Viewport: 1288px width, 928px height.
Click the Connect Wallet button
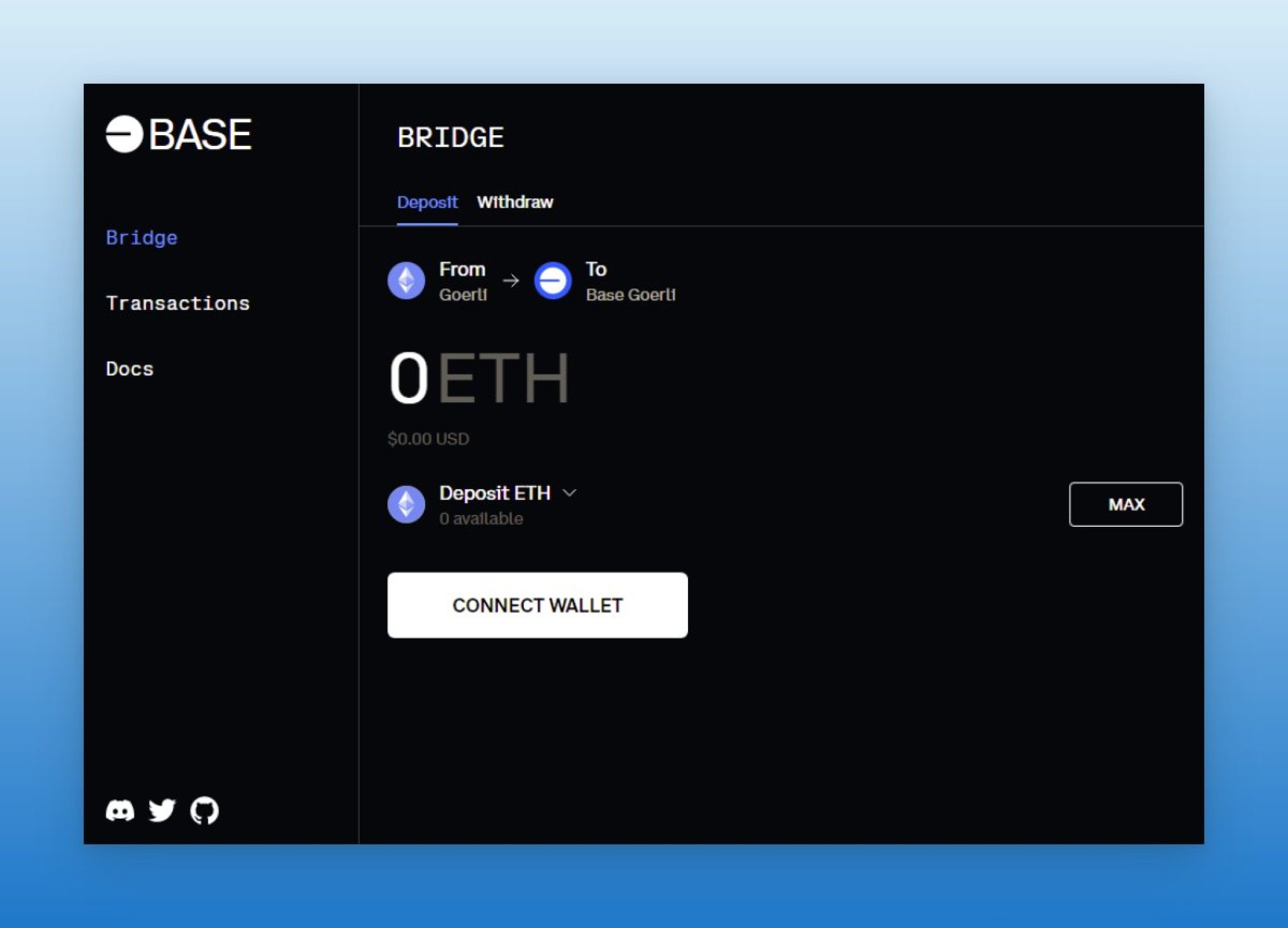point(537,605)
